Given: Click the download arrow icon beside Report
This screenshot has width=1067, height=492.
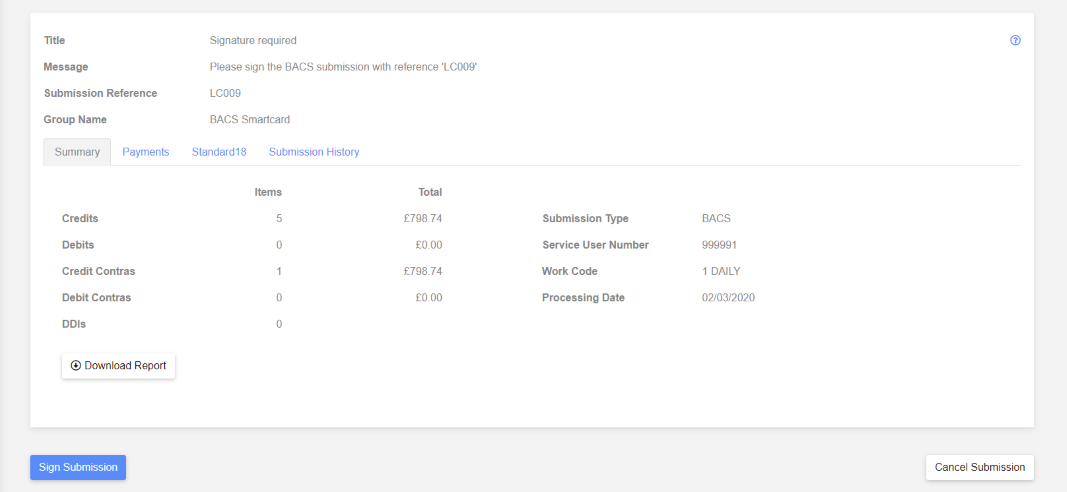Looking at the screenshot, I should coord(76,365).
